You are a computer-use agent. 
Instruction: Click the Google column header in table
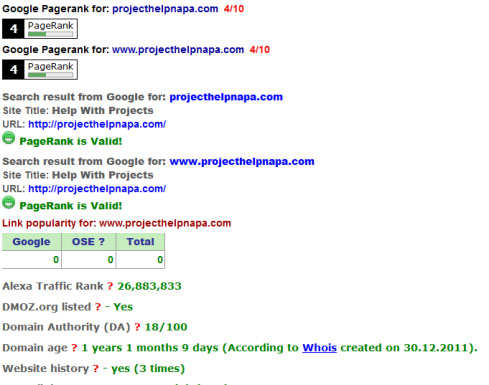(32, 242)
